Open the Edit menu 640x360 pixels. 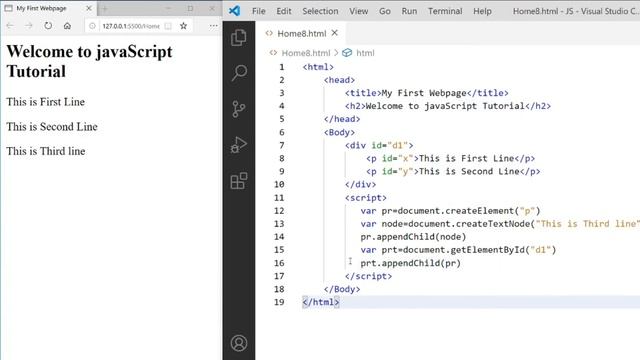tap(284, 11)
